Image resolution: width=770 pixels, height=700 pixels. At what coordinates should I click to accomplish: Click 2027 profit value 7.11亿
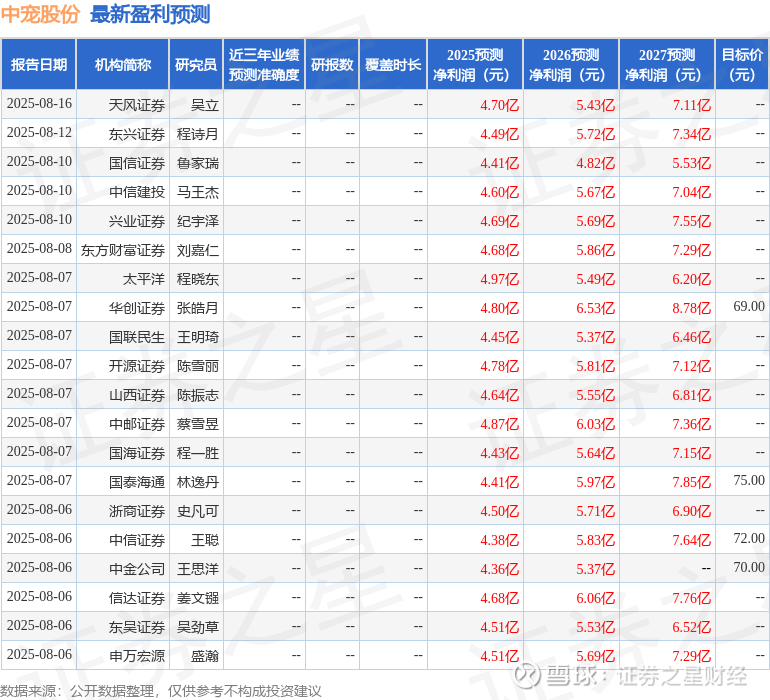tap(691, 105)
